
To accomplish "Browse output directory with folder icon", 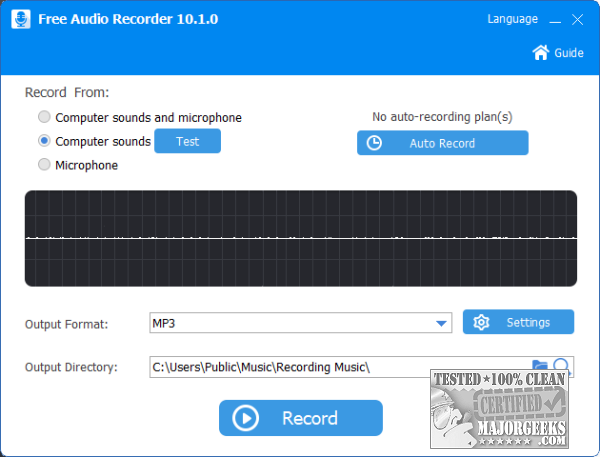I will (x=541, y=366).
